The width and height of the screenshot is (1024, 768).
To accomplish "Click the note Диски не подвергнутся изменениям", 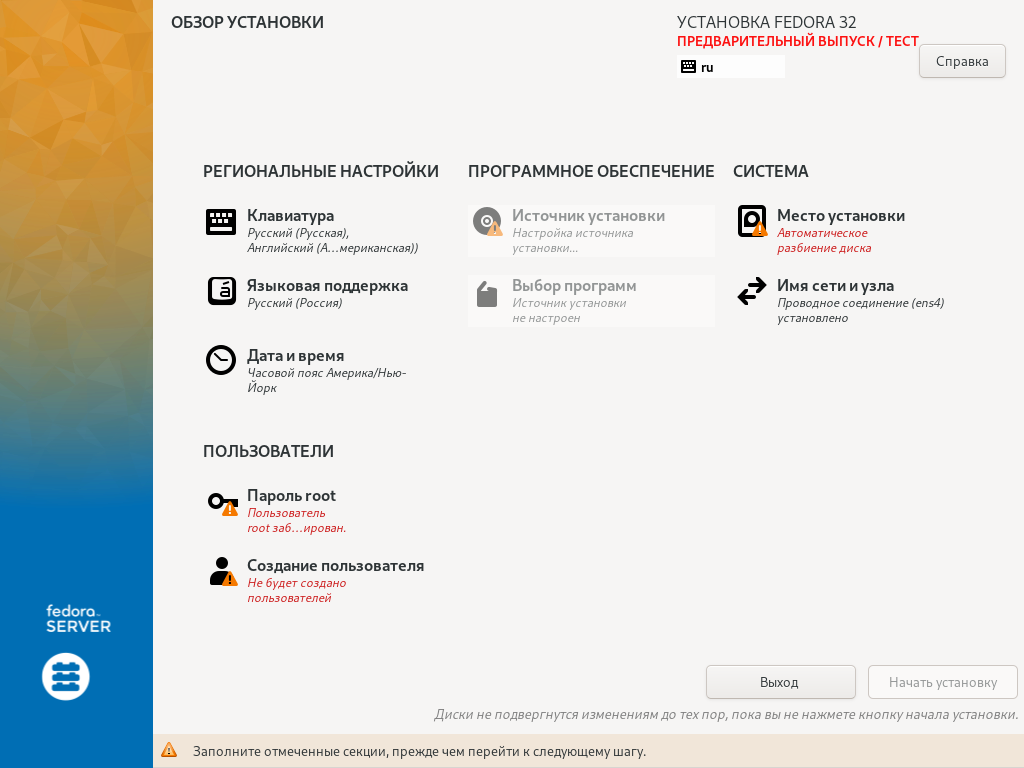I will [726, 714].
